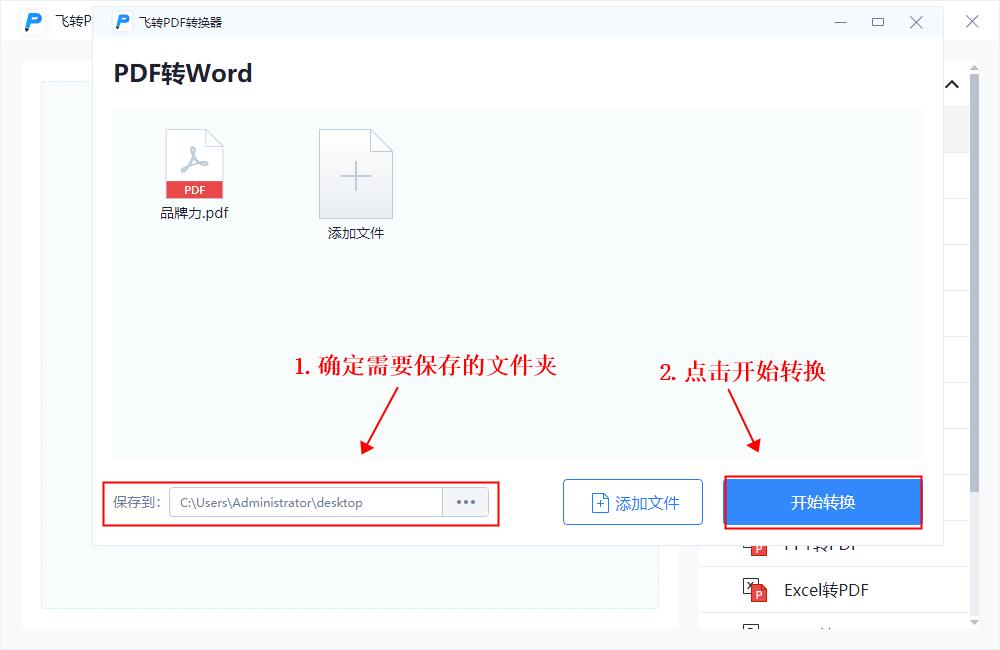Open folder browser via the ellipsis button

tap(465, 502)
